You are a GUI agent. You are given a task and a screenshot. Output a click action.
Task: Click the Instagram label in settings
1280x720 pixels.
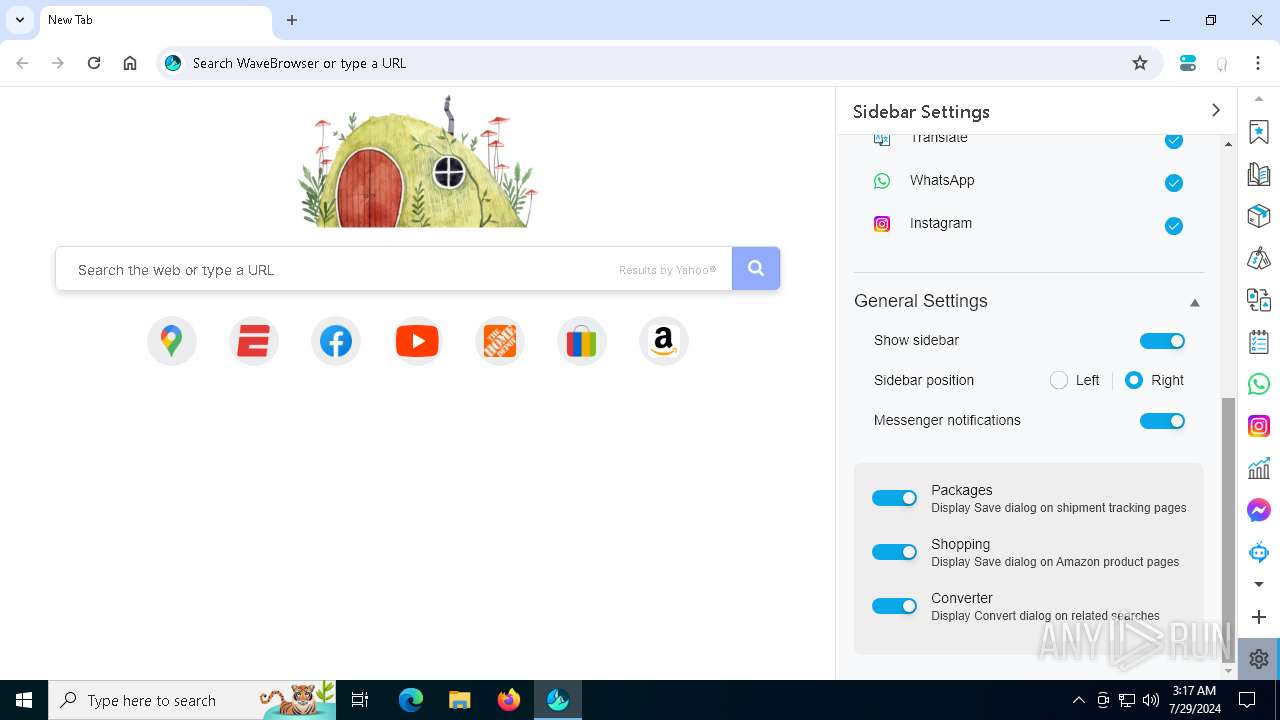[x=941, y=223]
